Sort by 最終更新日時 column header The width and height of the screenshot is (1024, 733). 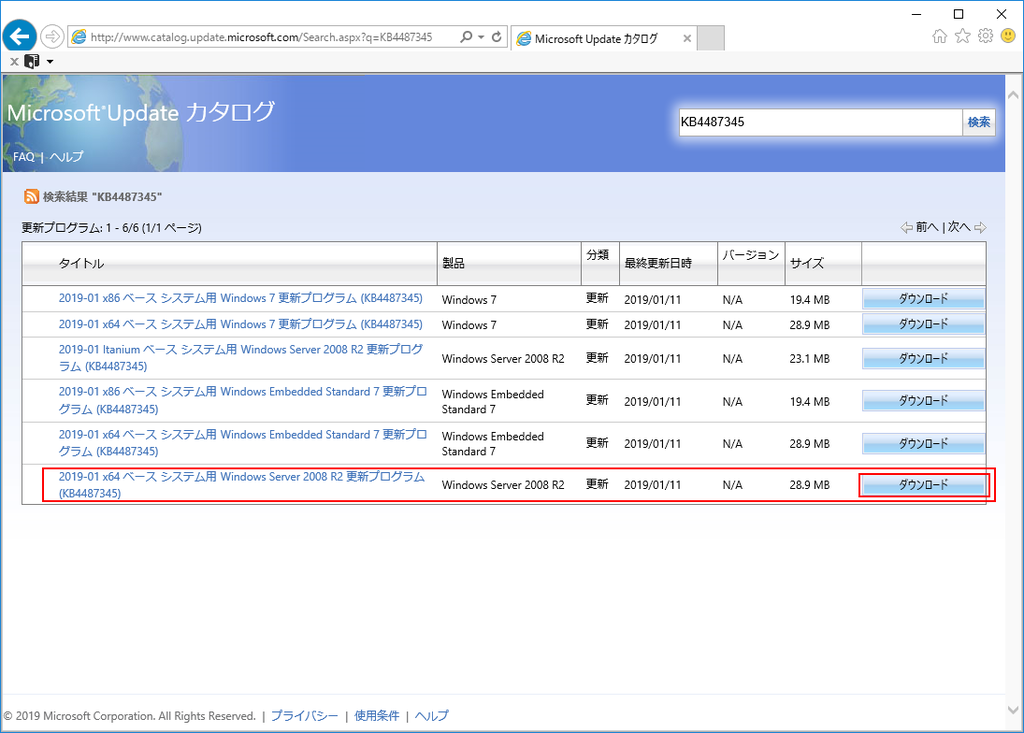658,263
